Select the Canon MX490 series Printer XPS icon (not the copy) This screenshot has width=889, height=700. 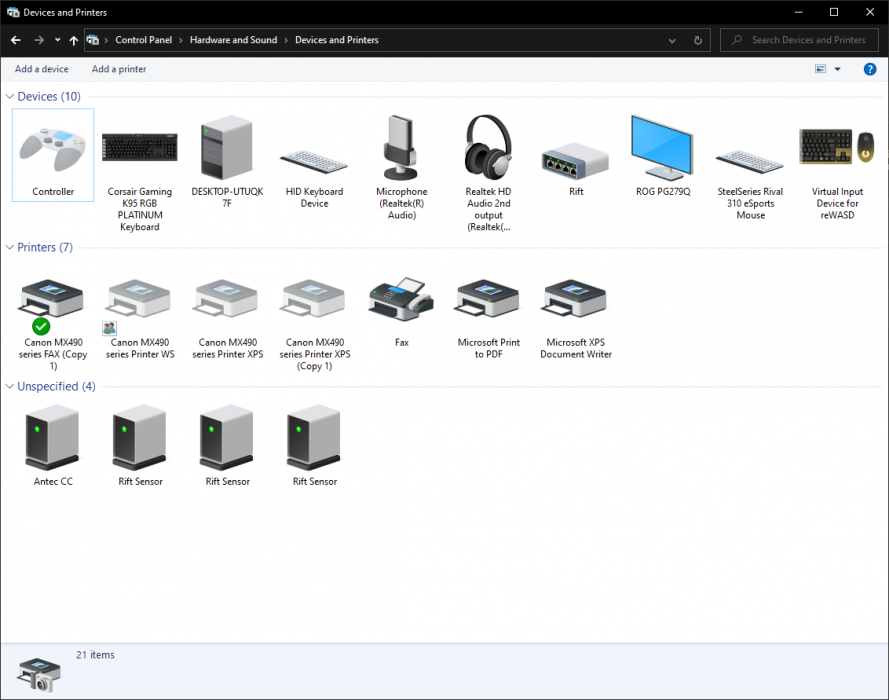[227, 298]
